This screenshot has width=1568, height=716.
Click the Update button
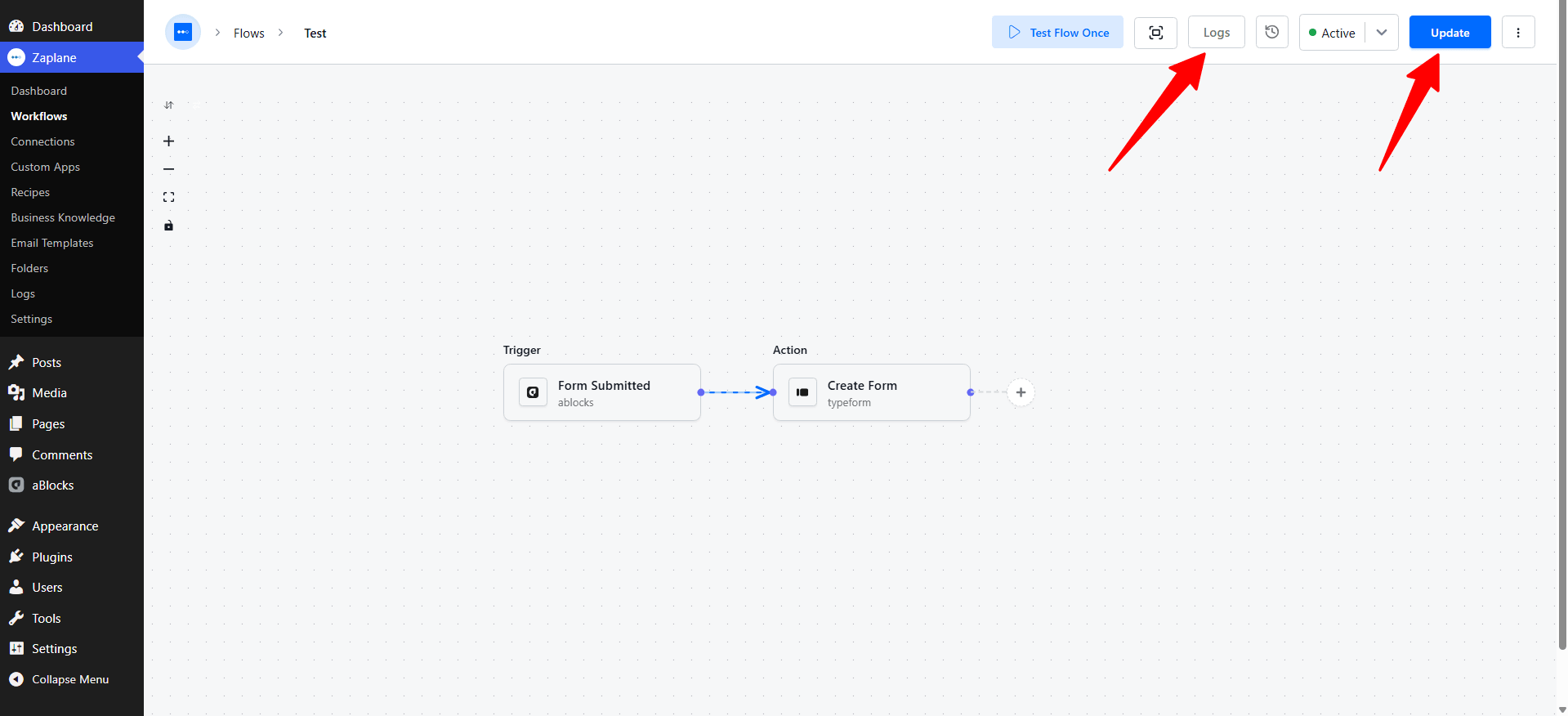(x=1450, y=33)
